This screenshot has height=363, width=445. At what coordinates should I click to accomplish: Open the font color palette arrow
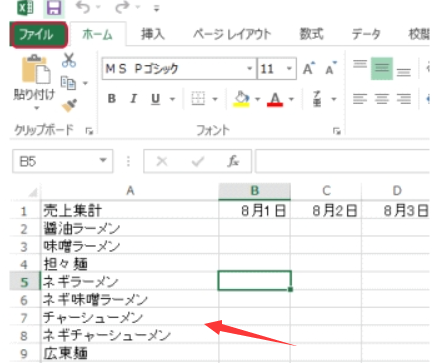[292, 99]
